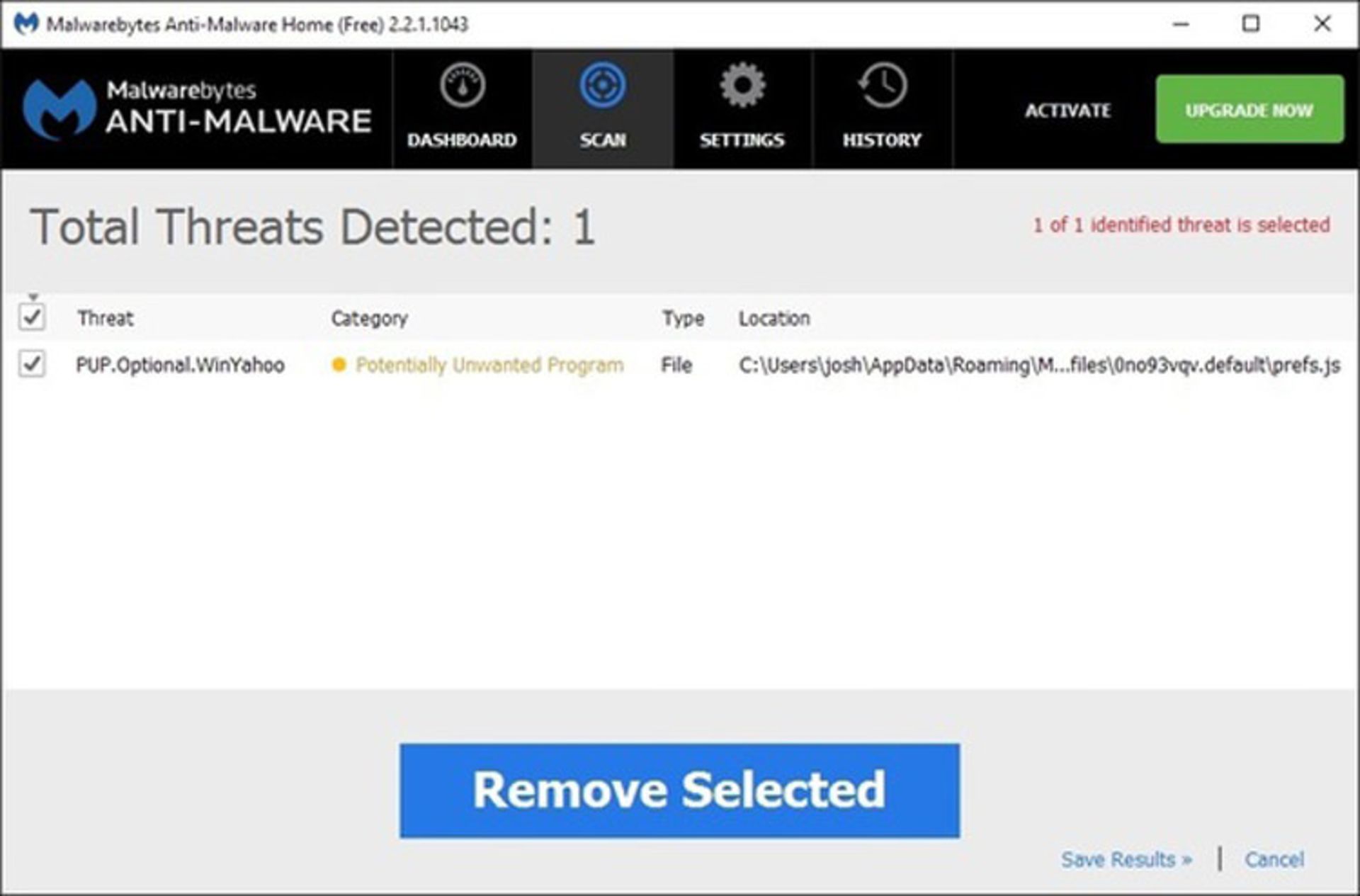
Task: Click the identified threat is selected notice
Action: [x=1181, y=225]
